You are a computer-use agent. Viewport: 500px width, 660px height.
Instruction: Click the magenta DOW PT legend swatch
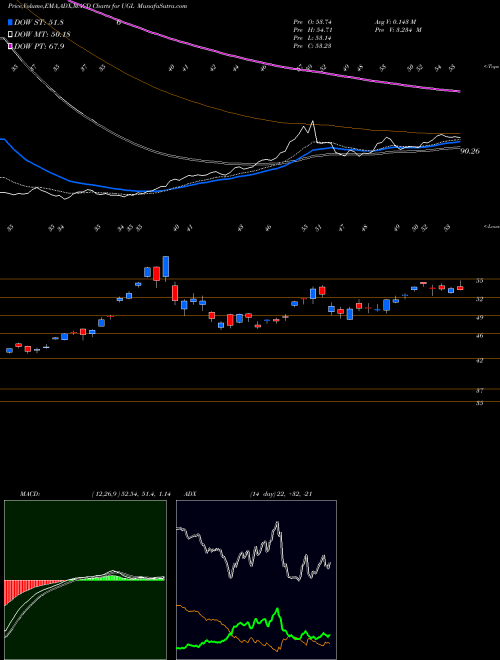point(10,46)
